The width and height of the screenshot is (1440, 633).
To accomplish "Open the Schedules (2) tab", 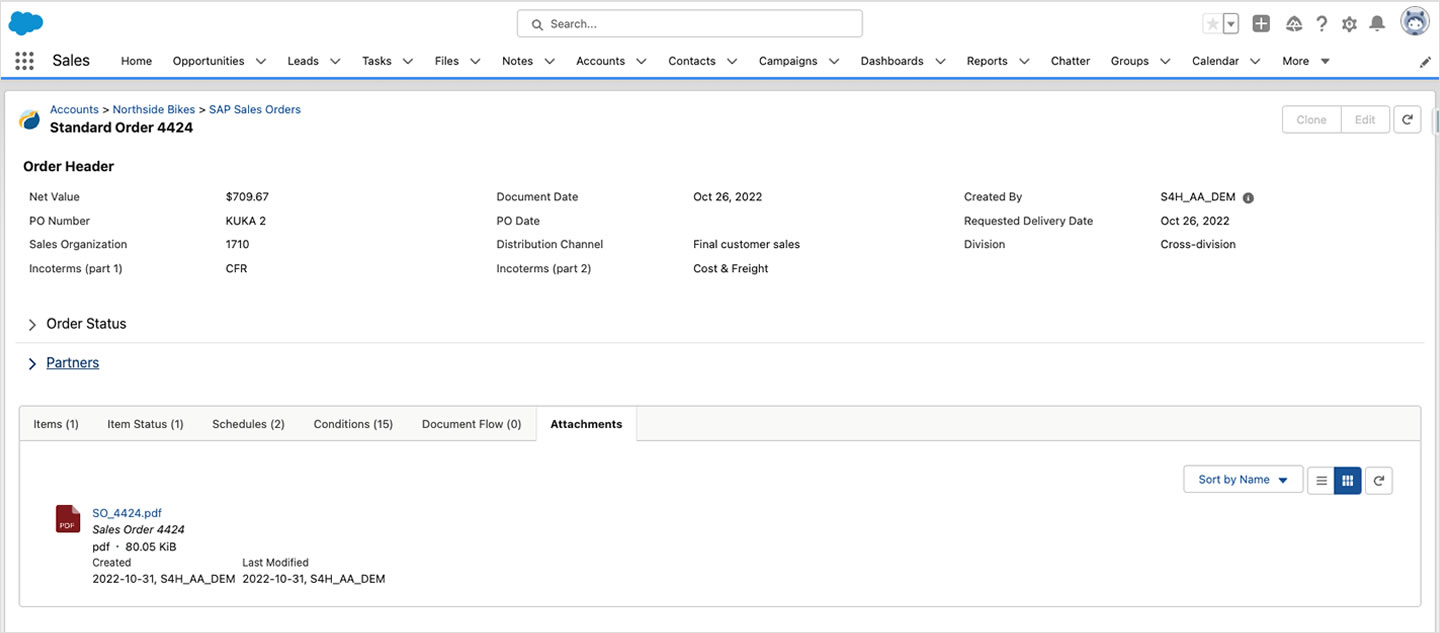I will click(x=248, y=424).
